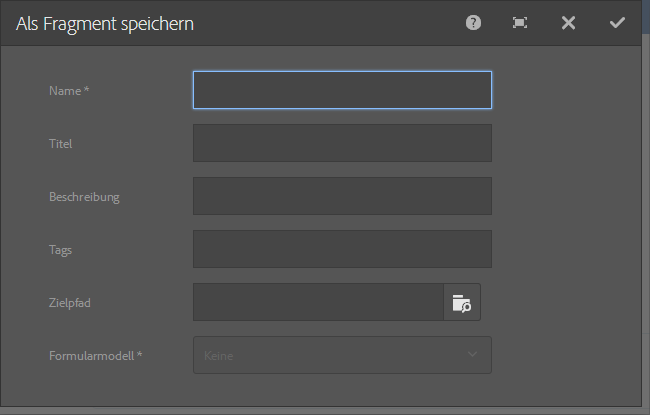Expand Formularmodell using its chevron arrow
Viewport: 650px width, 415px height.
click(x=473, y=354)
